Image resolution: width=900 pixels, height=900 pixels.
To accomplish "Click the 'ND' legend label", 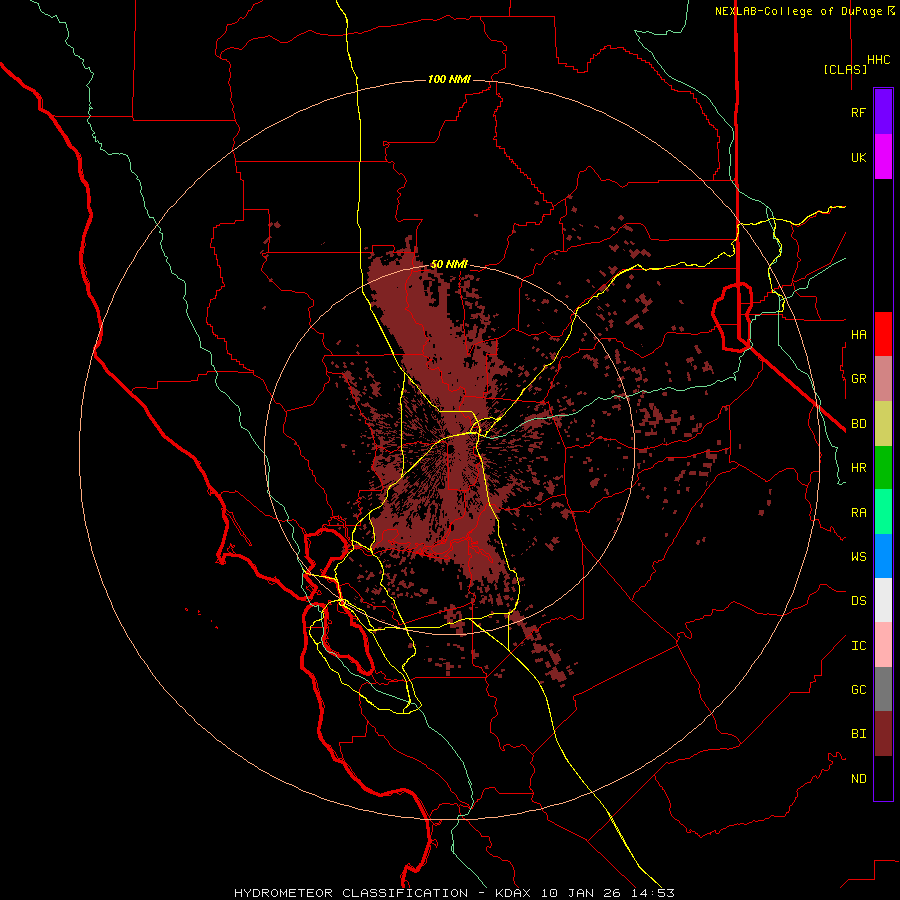I will click(x=858, y=779).
